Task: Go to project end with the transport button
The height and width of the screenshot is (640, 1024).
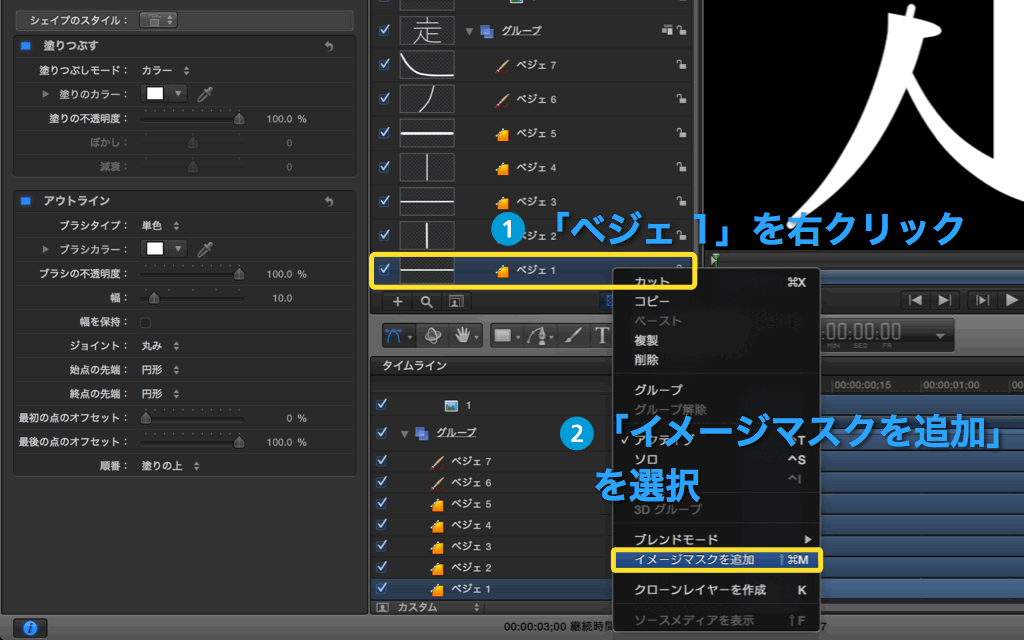Action: coord(944,300)
